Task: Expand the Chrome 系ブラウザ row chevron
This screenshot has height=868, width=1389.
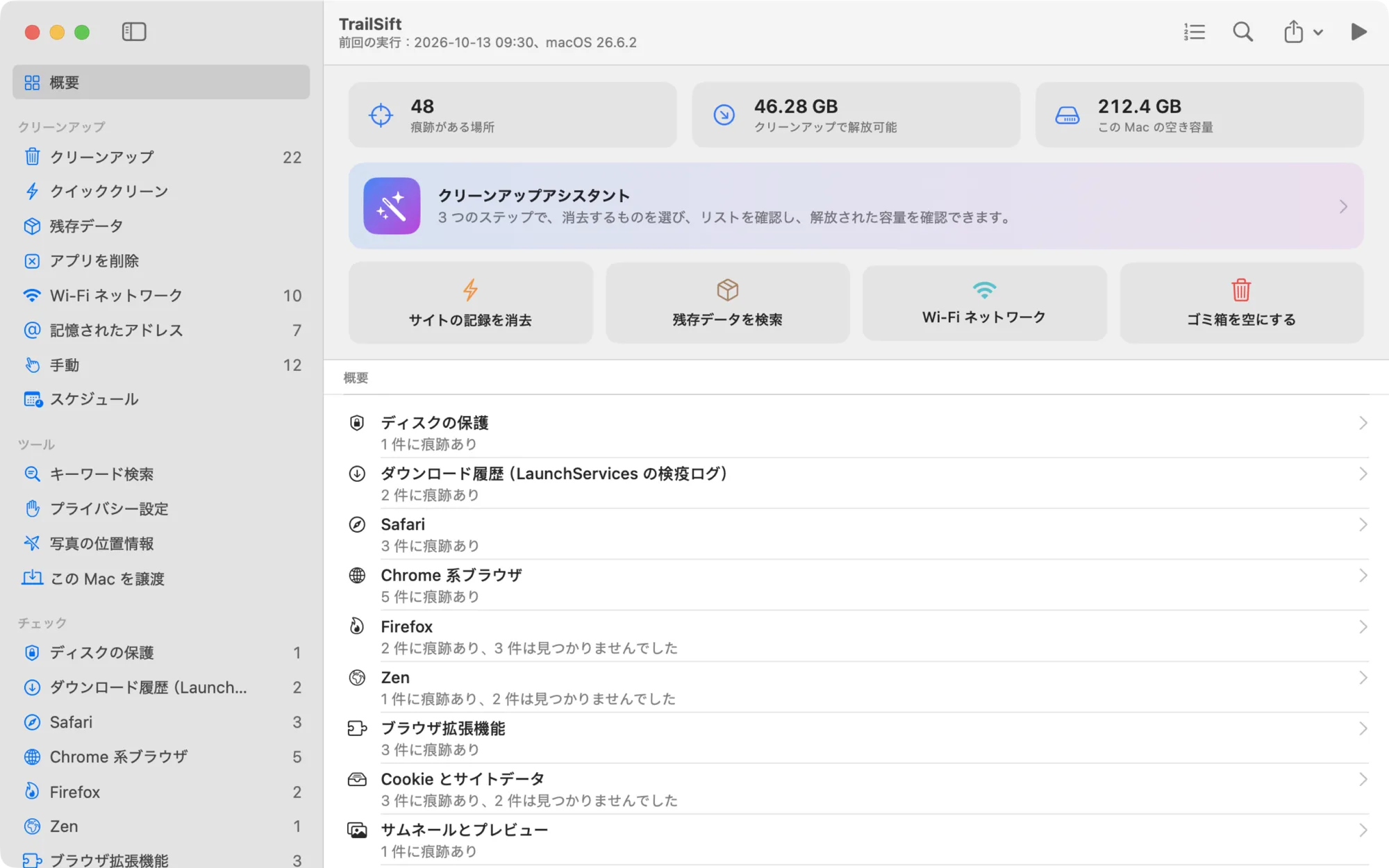Action: pyautogui.click(x=1363, y=576)
